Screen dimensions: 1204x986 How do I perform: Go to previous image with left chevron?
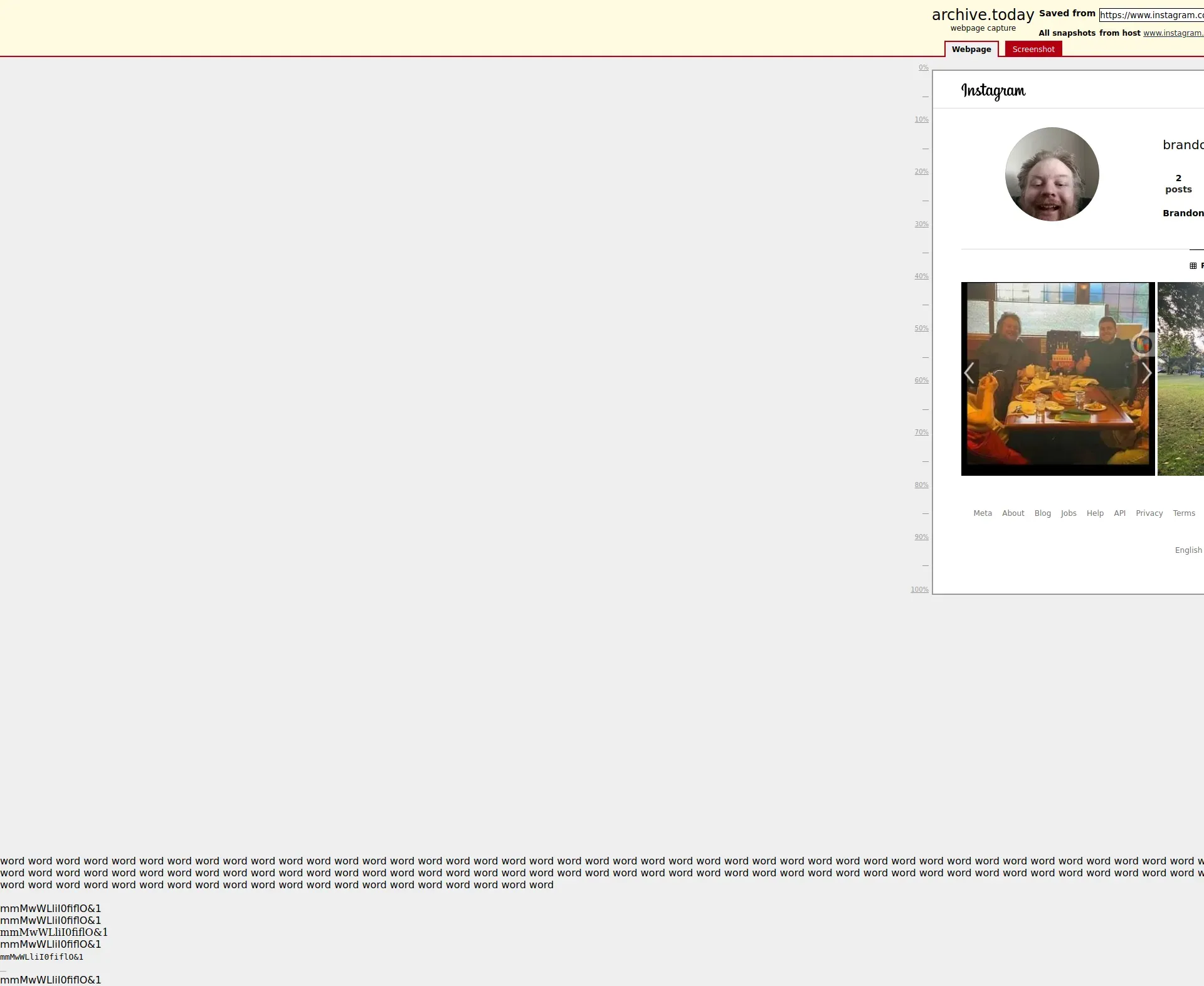(x=969, y=373)
